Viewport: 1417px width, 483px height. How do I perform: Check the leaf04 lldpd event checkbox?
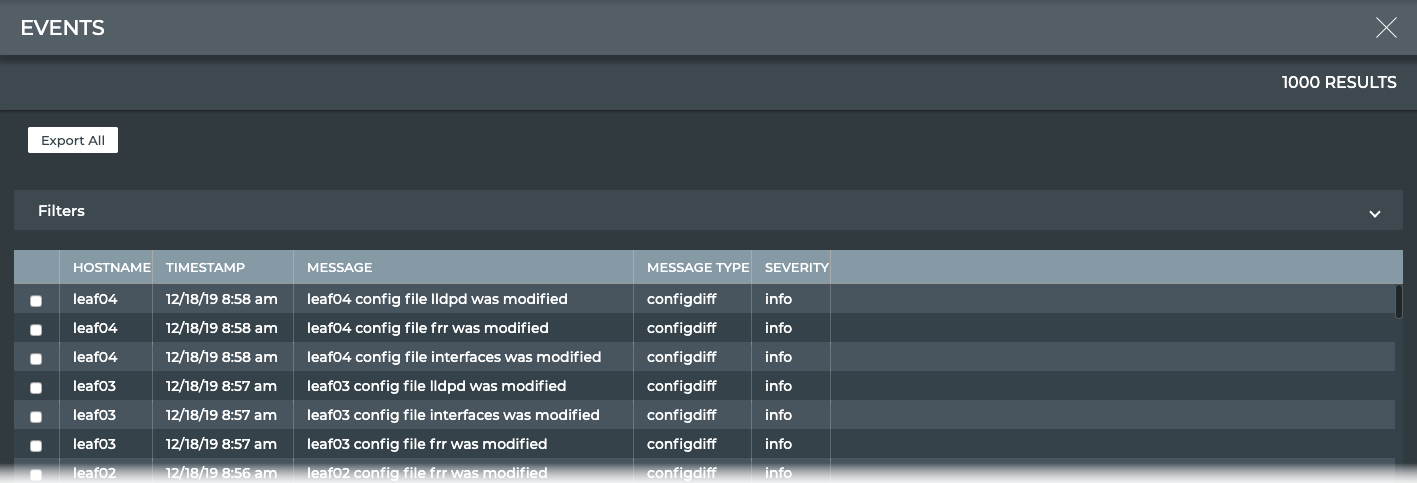(x=36, y=300)
